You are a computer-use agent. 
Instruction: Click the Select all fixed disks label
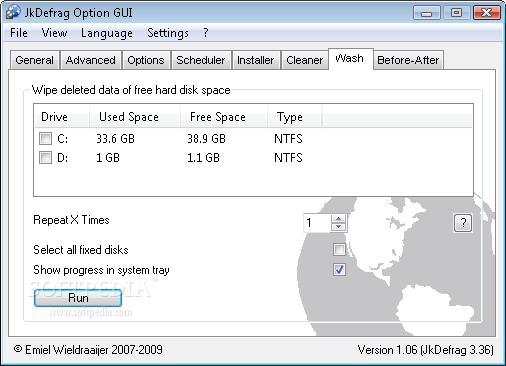(81, 250)
